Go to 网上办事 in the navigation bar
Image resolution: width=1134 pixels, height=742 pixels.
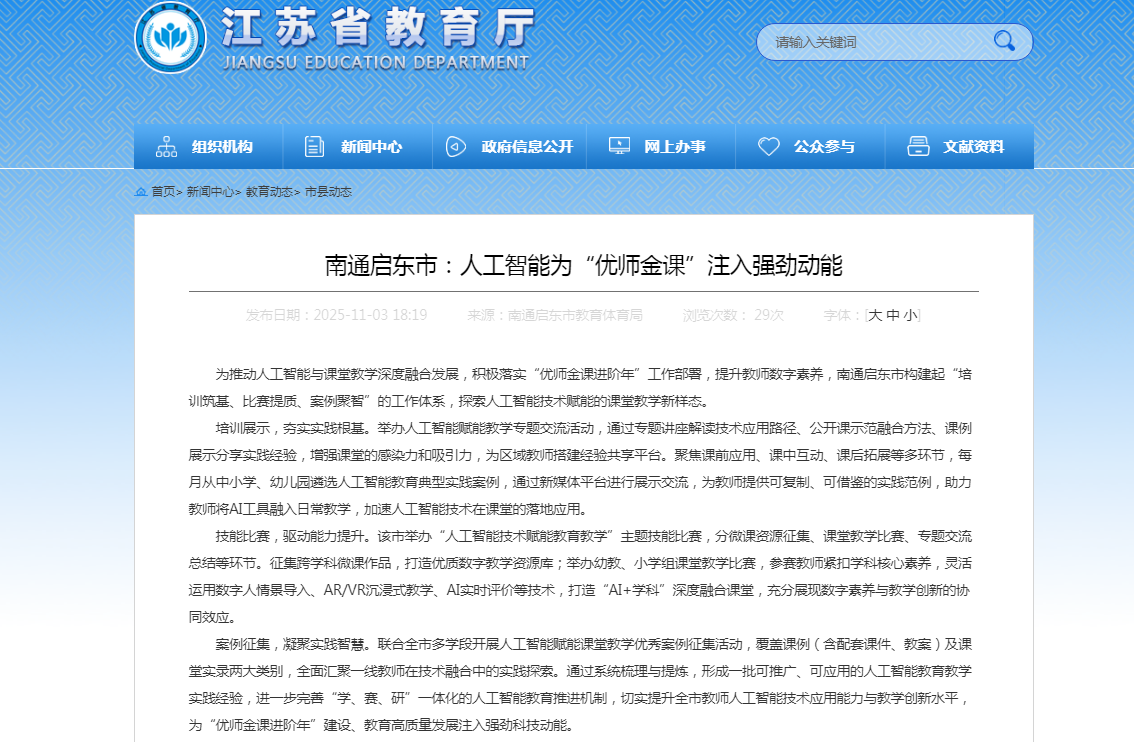point(675,147)
